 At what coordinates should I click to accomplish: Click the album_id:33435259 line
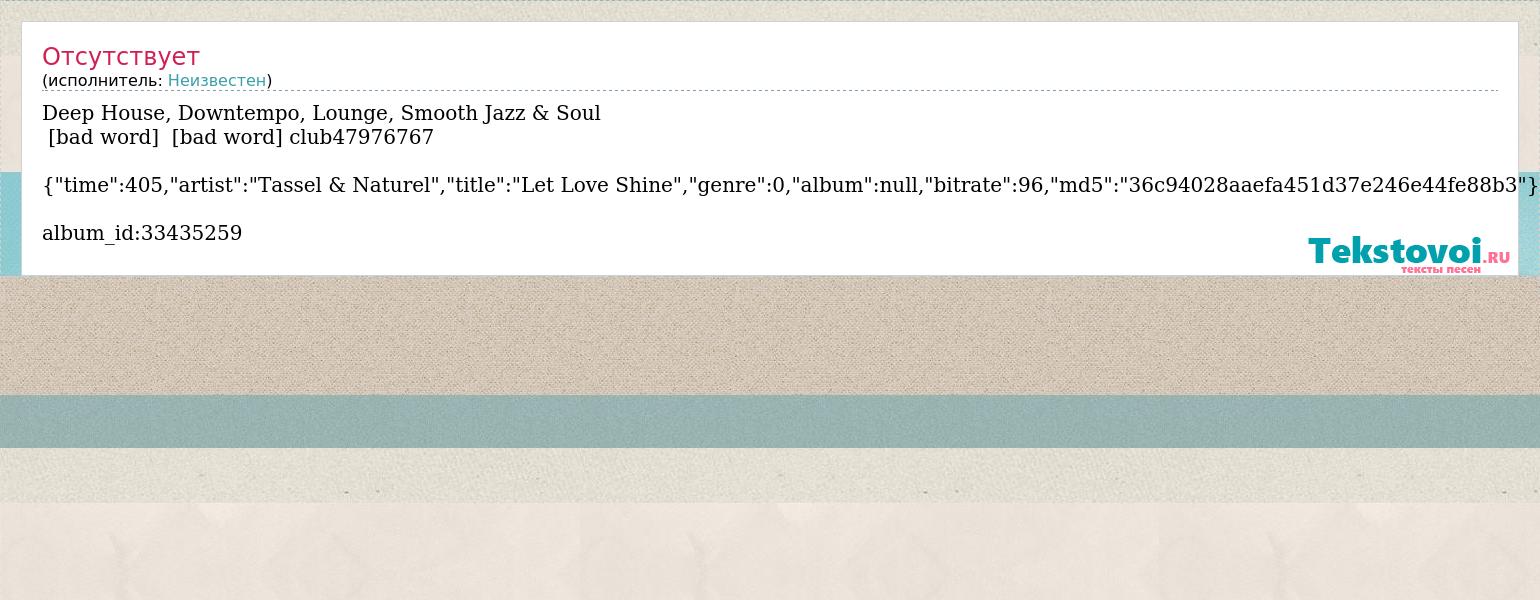coord(142,233)
